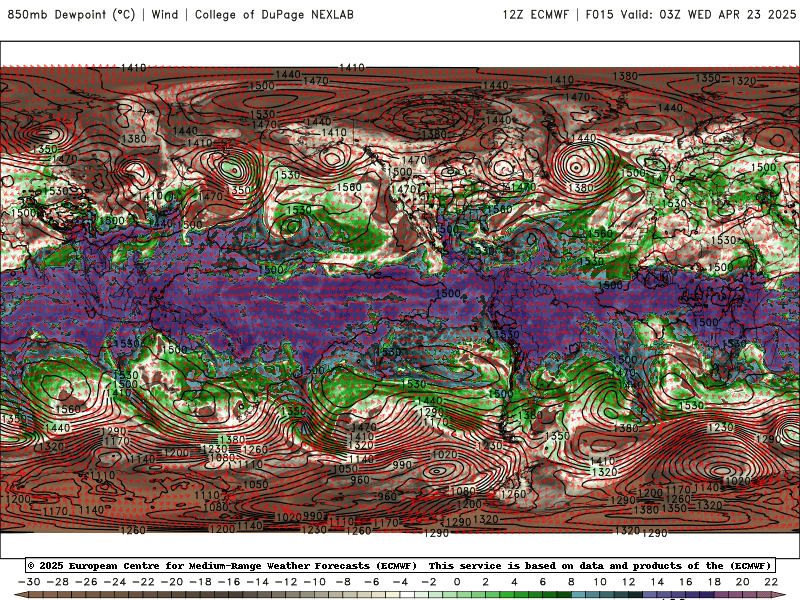Click the -12 legend value
The height and width of the screenshot is (600, 800).
(286, 582)
